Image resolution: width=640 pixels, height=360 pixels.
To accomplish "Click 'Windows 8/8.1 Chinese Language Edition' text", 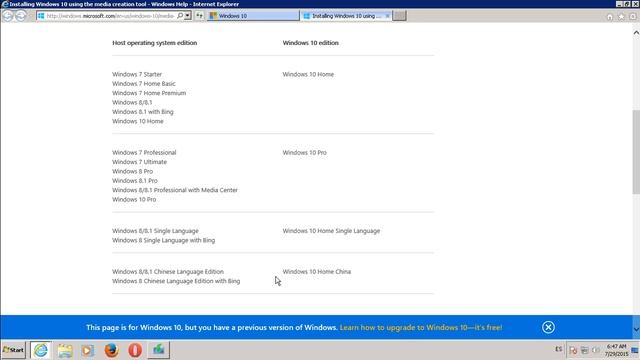I will [168, 272].
